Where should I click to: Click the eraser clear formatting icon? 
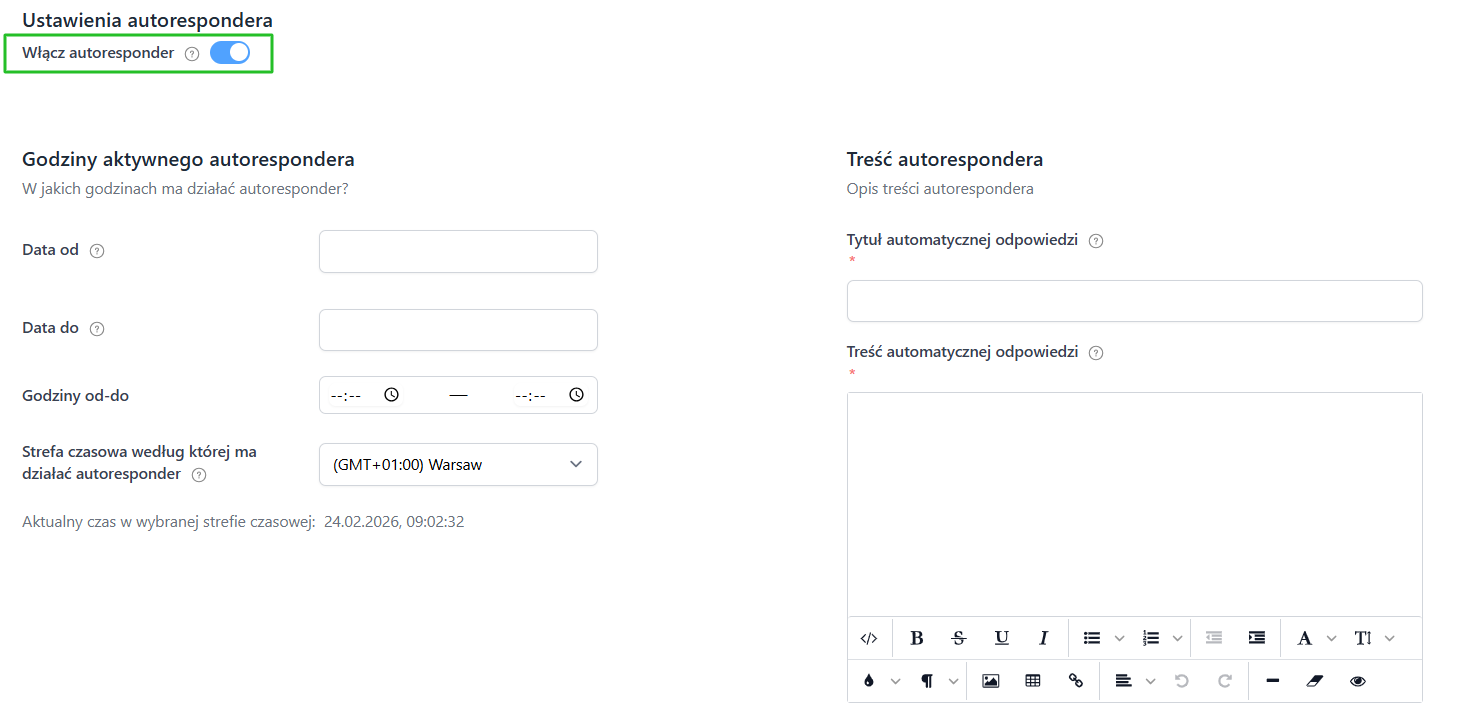[1315, 681]
